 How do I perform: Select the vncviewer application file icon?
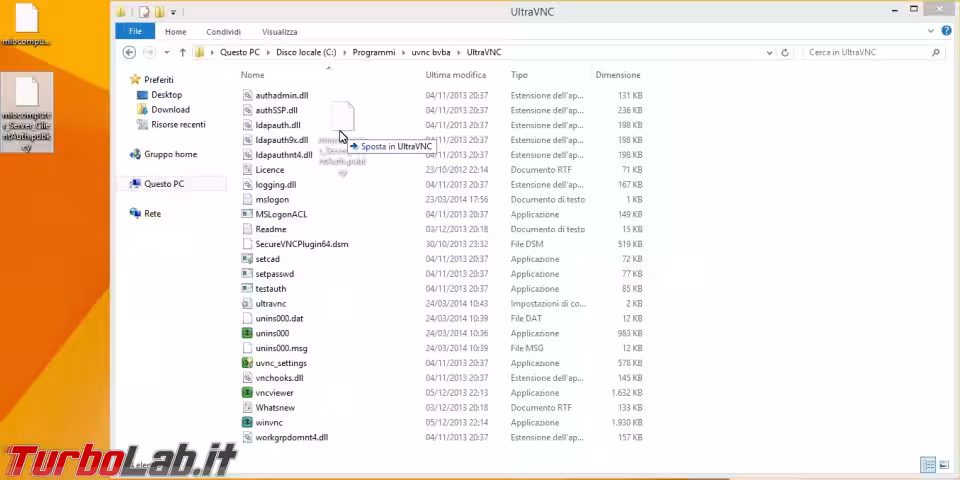(x=247, y=393)
